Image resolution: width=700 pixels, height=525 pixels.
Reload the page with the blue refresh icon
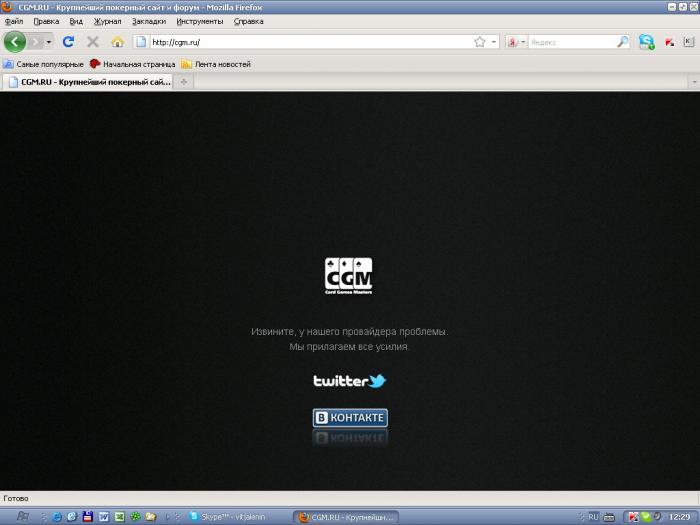(x=68, y=42)
